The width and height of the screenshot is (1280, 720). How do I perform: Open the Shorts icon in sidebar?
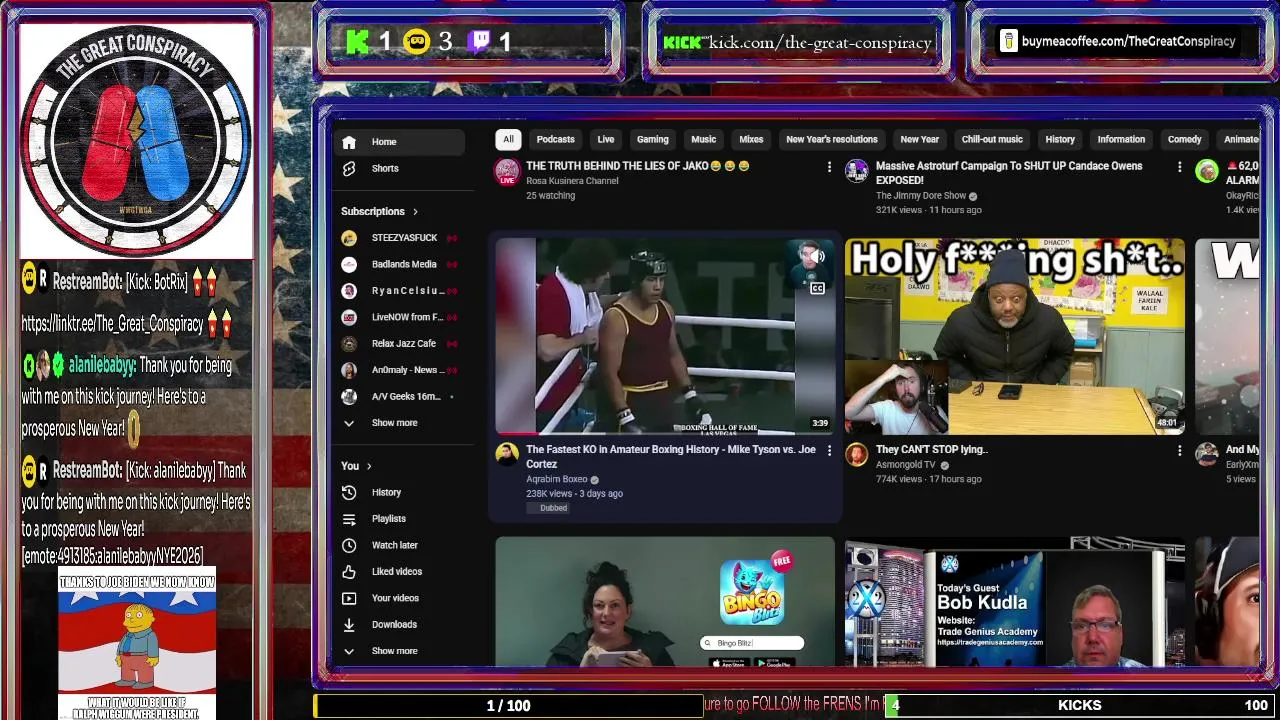(349, 169)
